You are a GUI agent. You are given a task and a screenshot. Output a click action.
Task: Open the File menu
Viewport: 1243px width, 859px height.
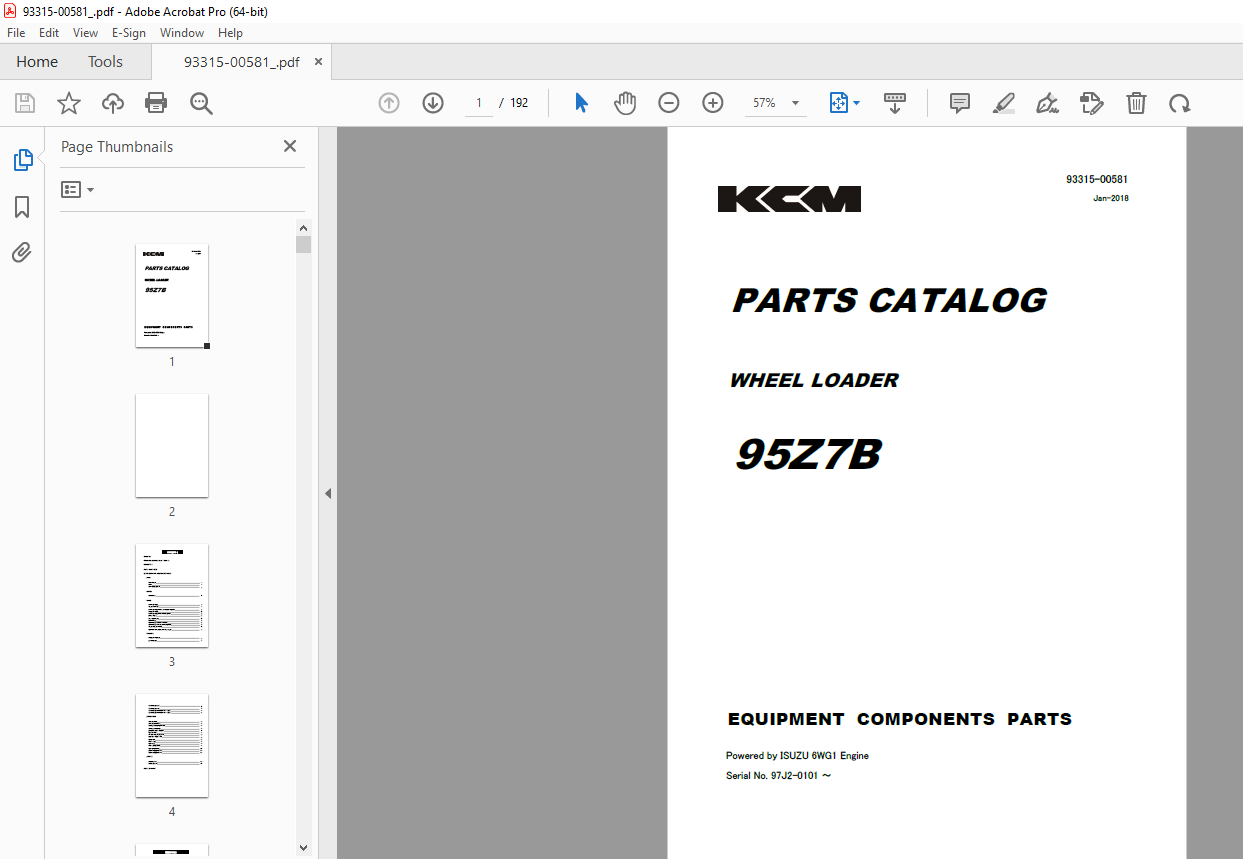click(16, 32)
